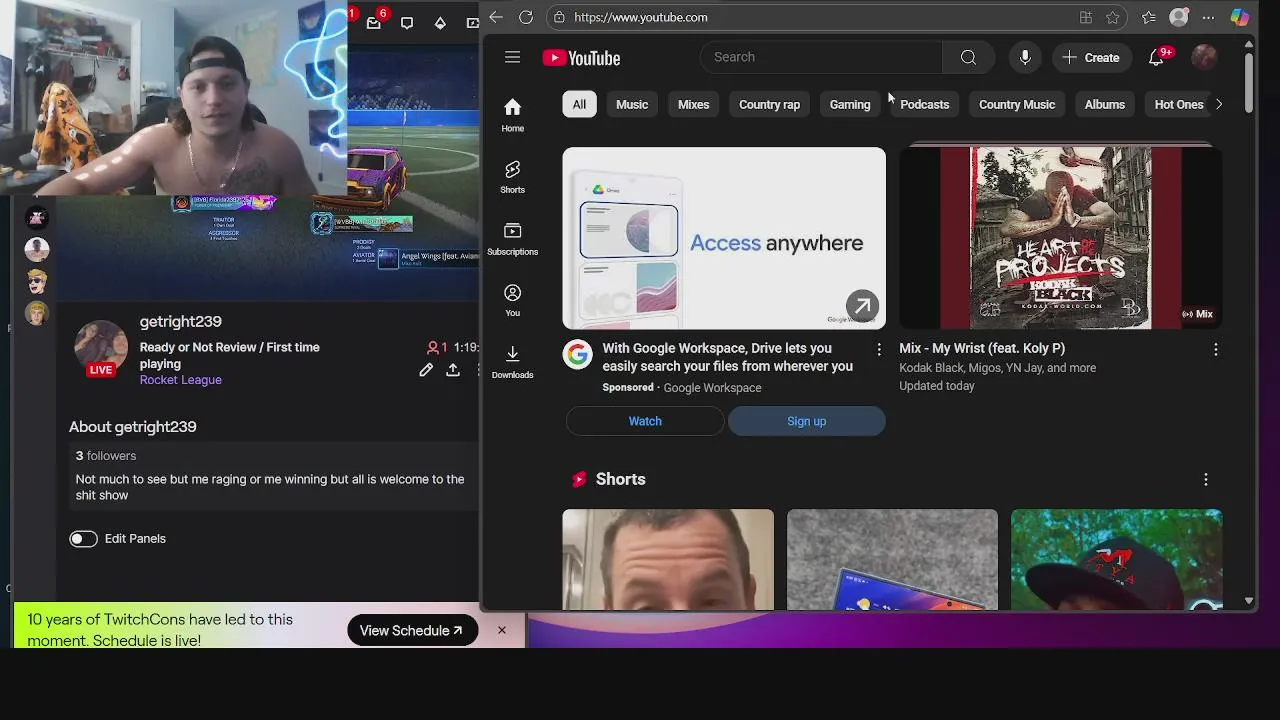Go back in the browser

pos(496,17)
